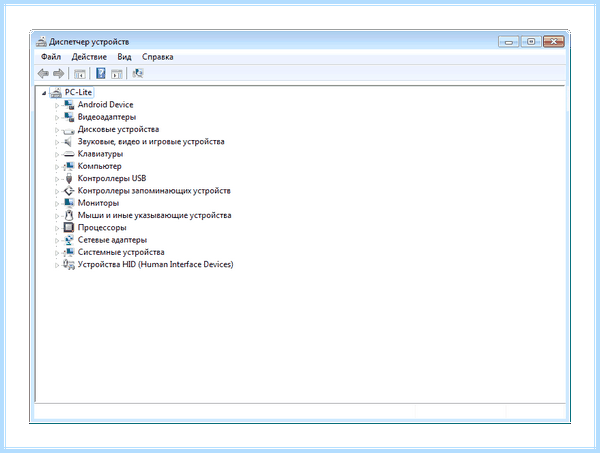Screen dimensions: 600x453
Task: Expand the Сетевые адаптеры node
Action: [57, 240]
